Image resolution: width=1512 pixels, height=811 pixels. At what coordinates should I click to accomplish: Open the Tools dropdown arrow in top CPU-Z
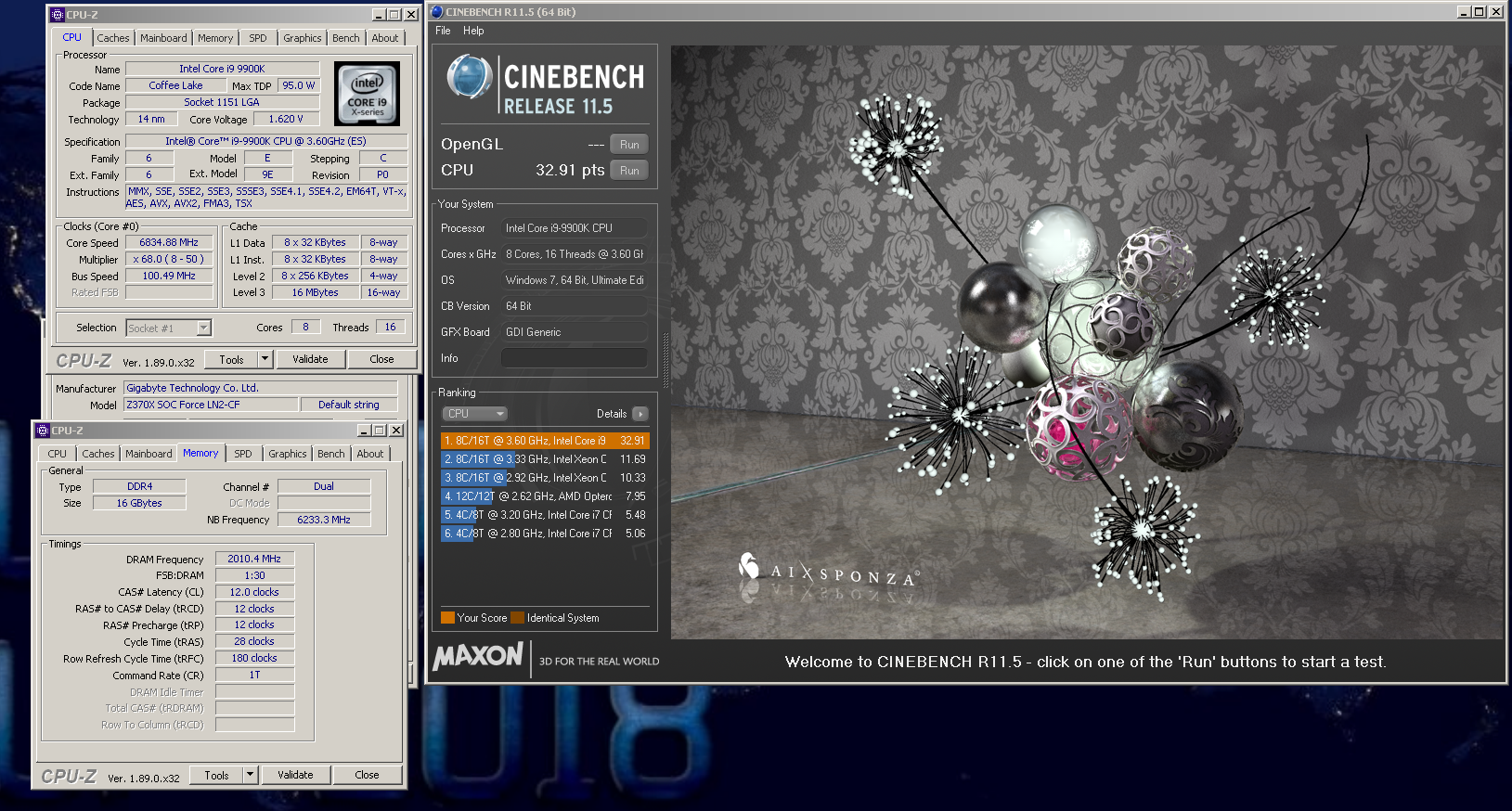[x=265, y=359]
